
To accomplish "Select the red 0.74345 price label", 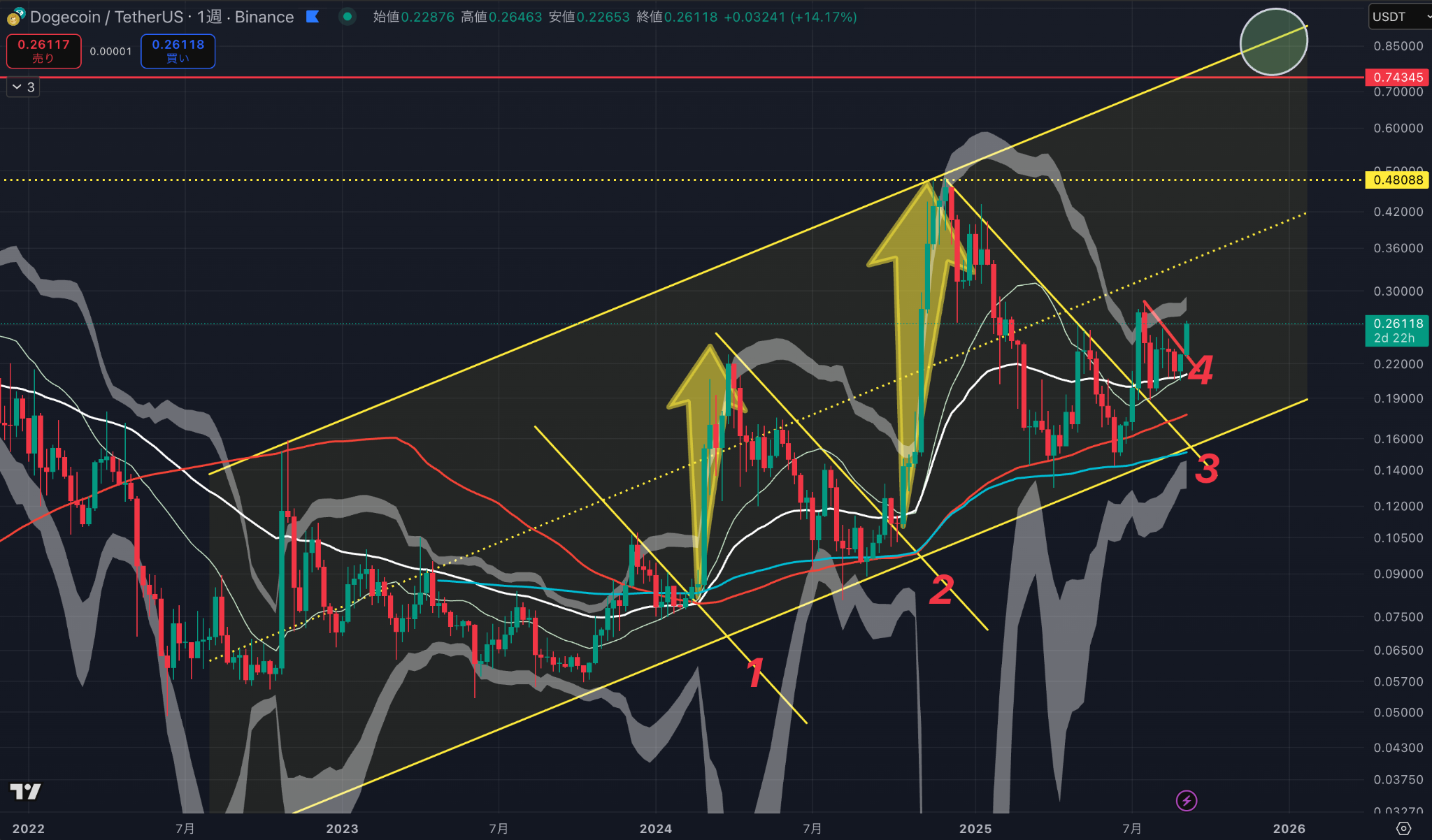I will 1398,77.
